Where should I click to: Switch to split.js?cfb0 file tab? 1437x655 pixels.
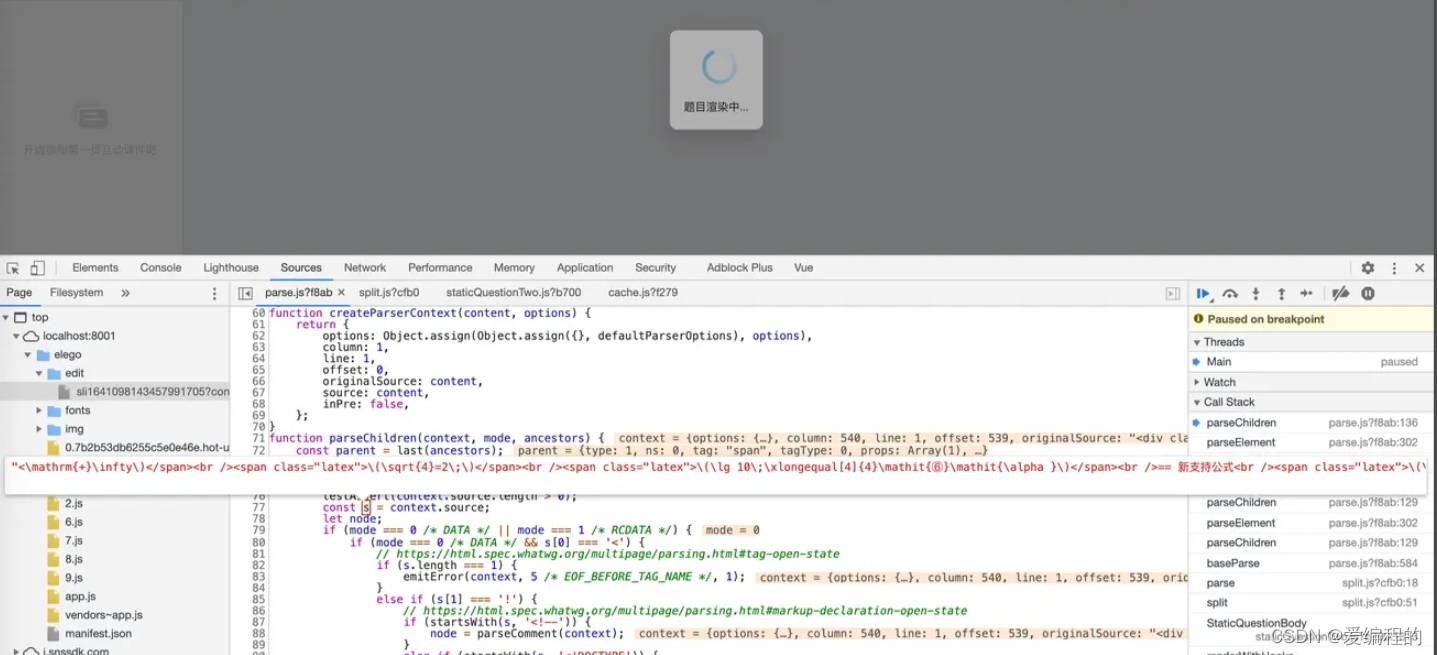tap(389, 293)
